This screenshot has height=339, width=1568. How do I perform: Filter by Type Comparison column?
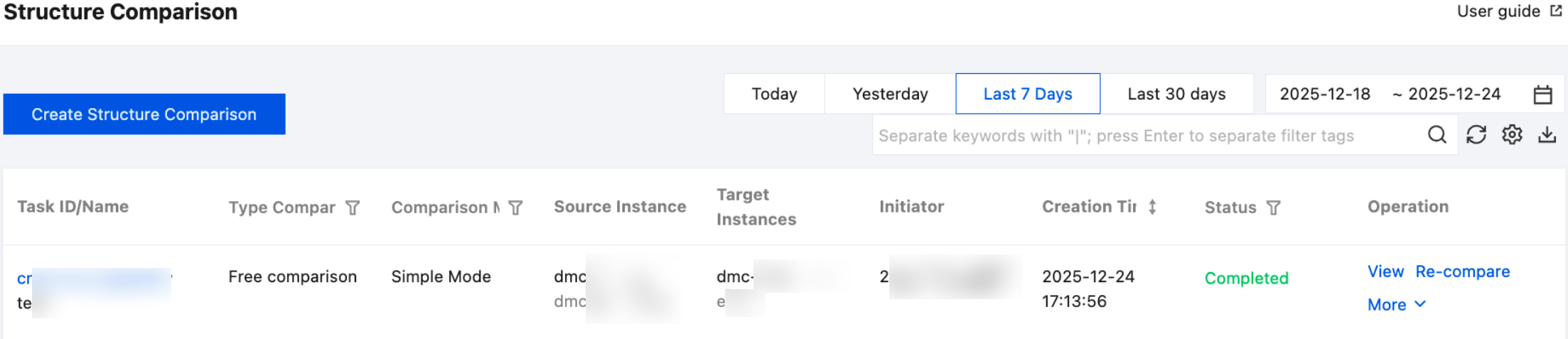click(353, 208)
